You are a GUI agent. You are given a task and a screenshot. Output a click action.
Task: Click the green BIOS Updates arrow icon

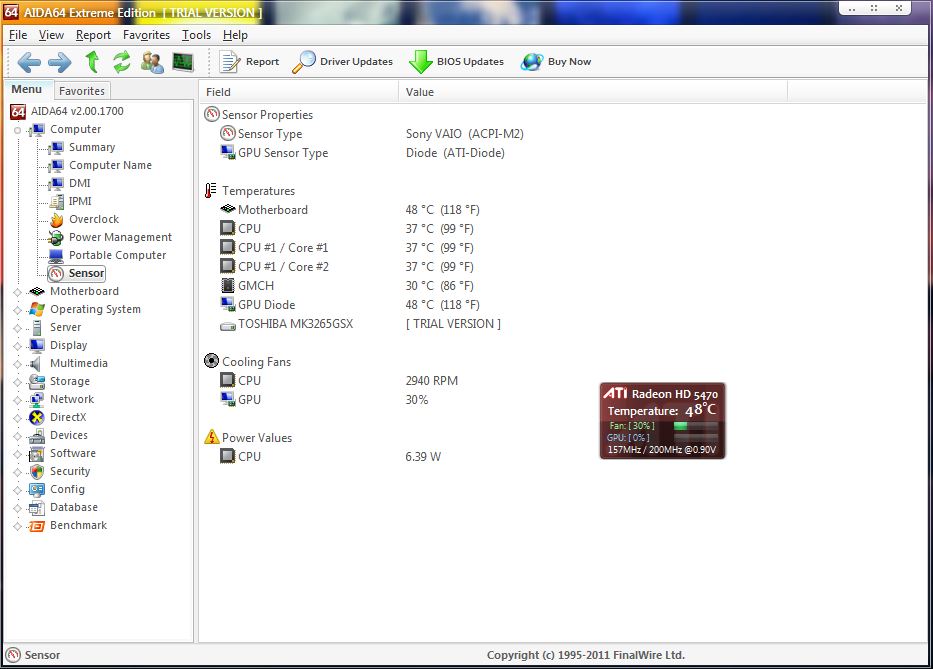click(421, 62)
